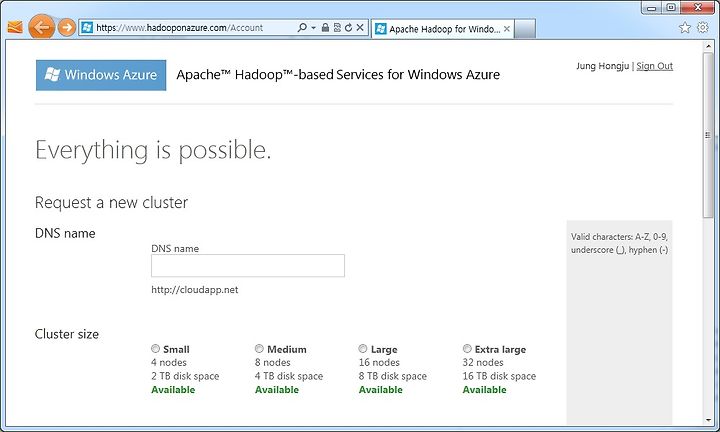Screen dimensions: 720x432
Task: Click the browser Forward arrow button
Action: (67, 28)
